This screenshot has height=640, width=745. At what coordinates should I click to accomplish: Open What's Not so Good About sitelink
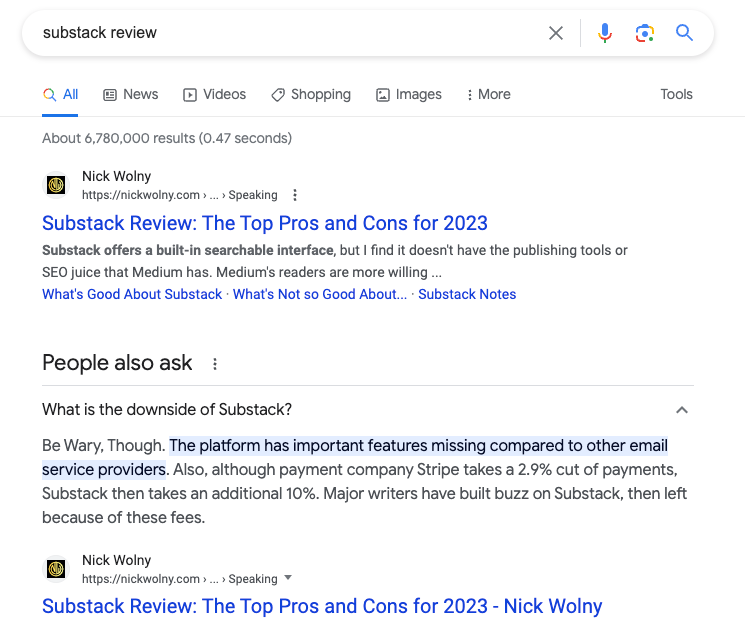320,294
